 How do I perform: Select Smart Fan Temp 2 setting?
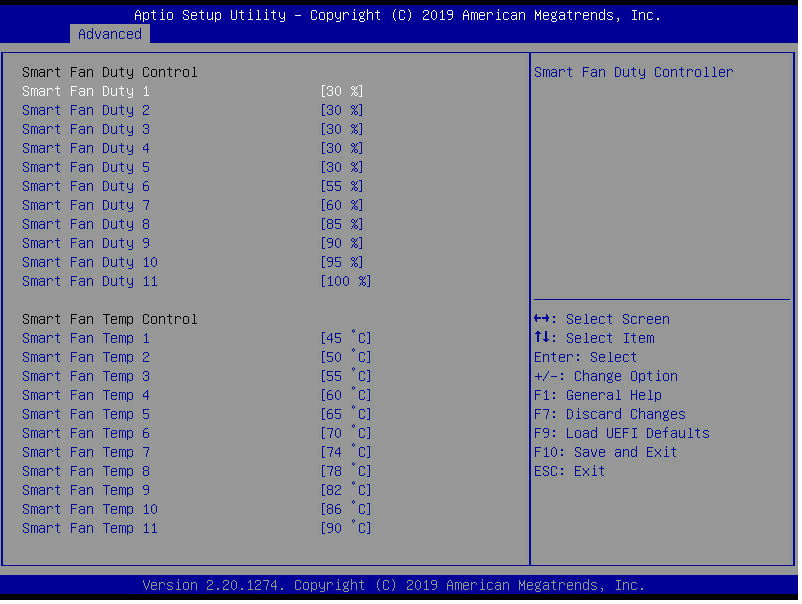click(86, 357)
